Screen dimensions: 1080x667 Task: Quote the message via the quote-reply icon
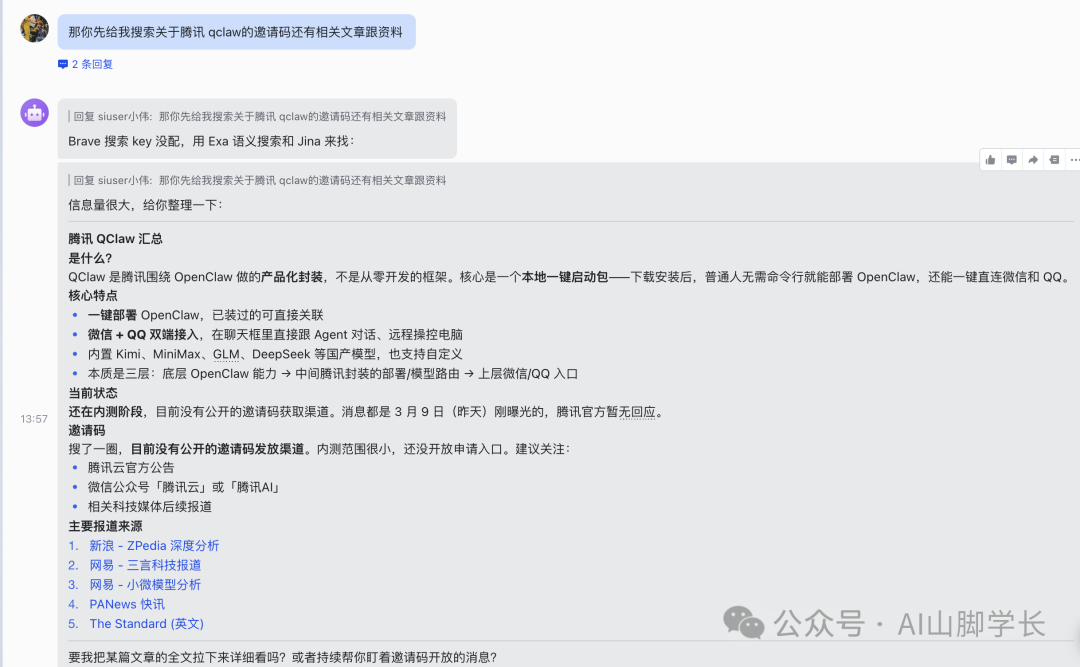click(1055, 159)
